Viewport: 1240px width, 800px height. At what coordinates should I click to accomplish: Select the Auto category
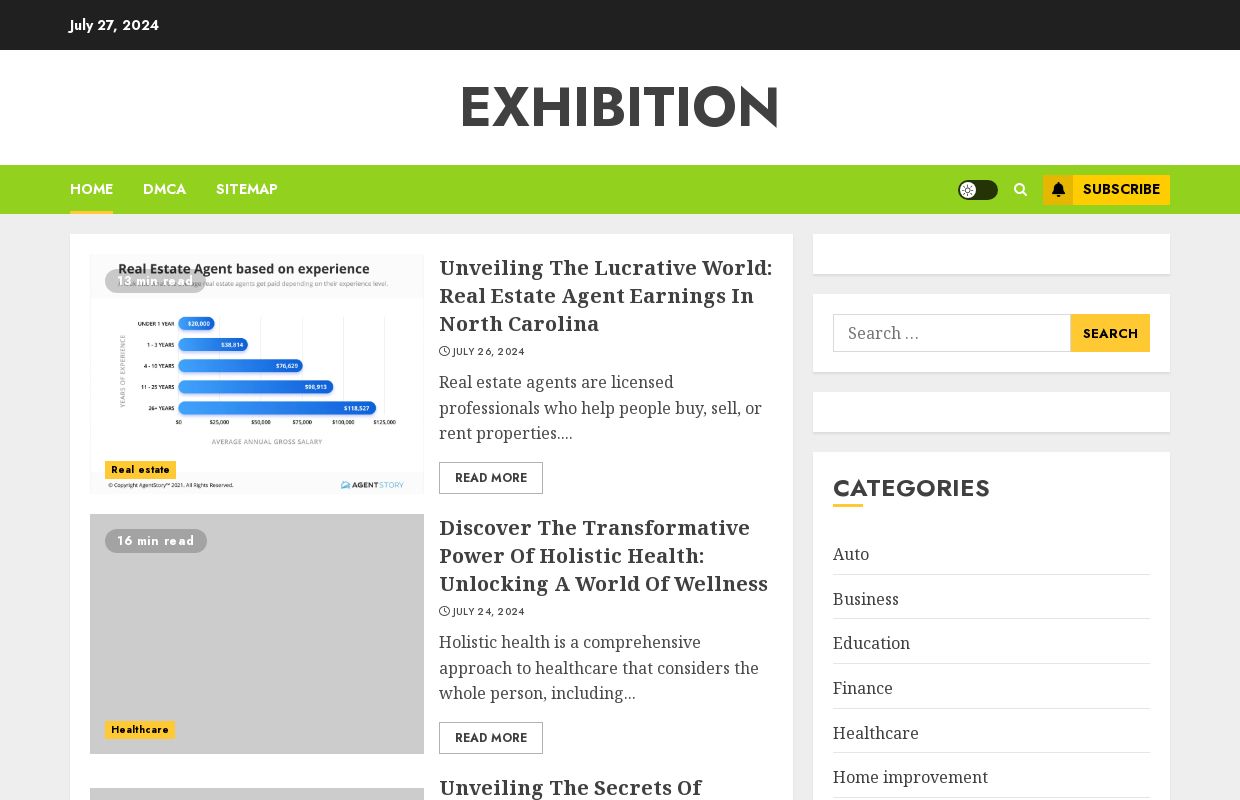tap(851, 554)
